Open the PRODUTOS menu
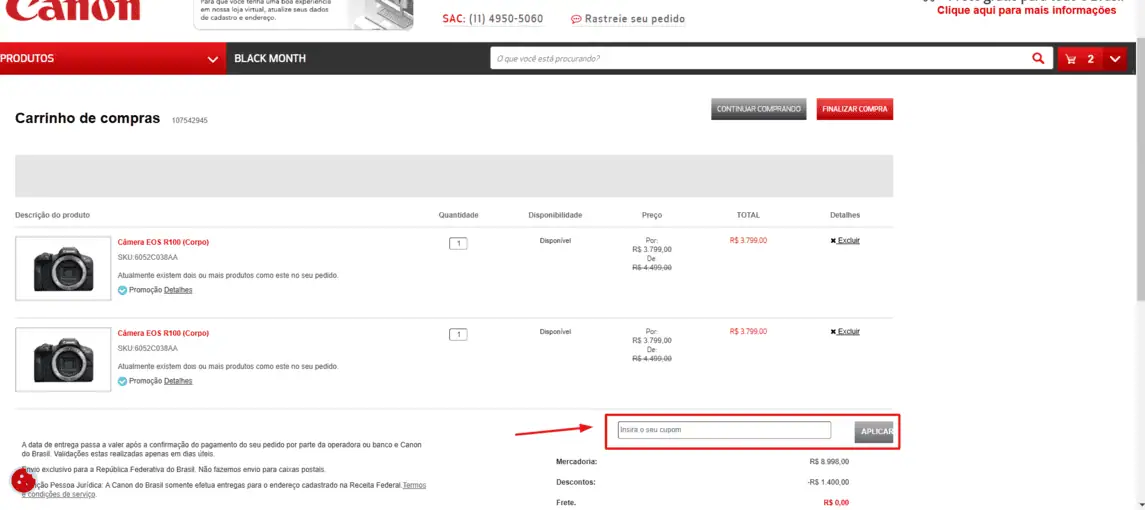 [x=113, y=58]
